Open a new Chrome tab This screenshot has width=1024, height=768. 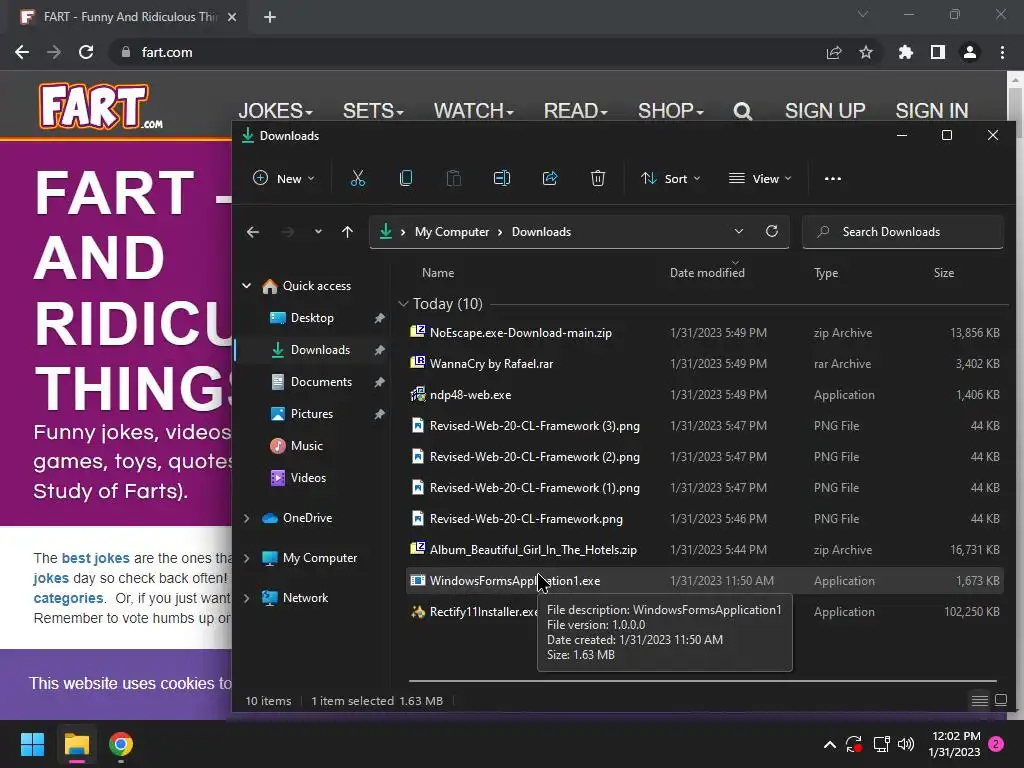pyautogui.click(x=270, y=17)
